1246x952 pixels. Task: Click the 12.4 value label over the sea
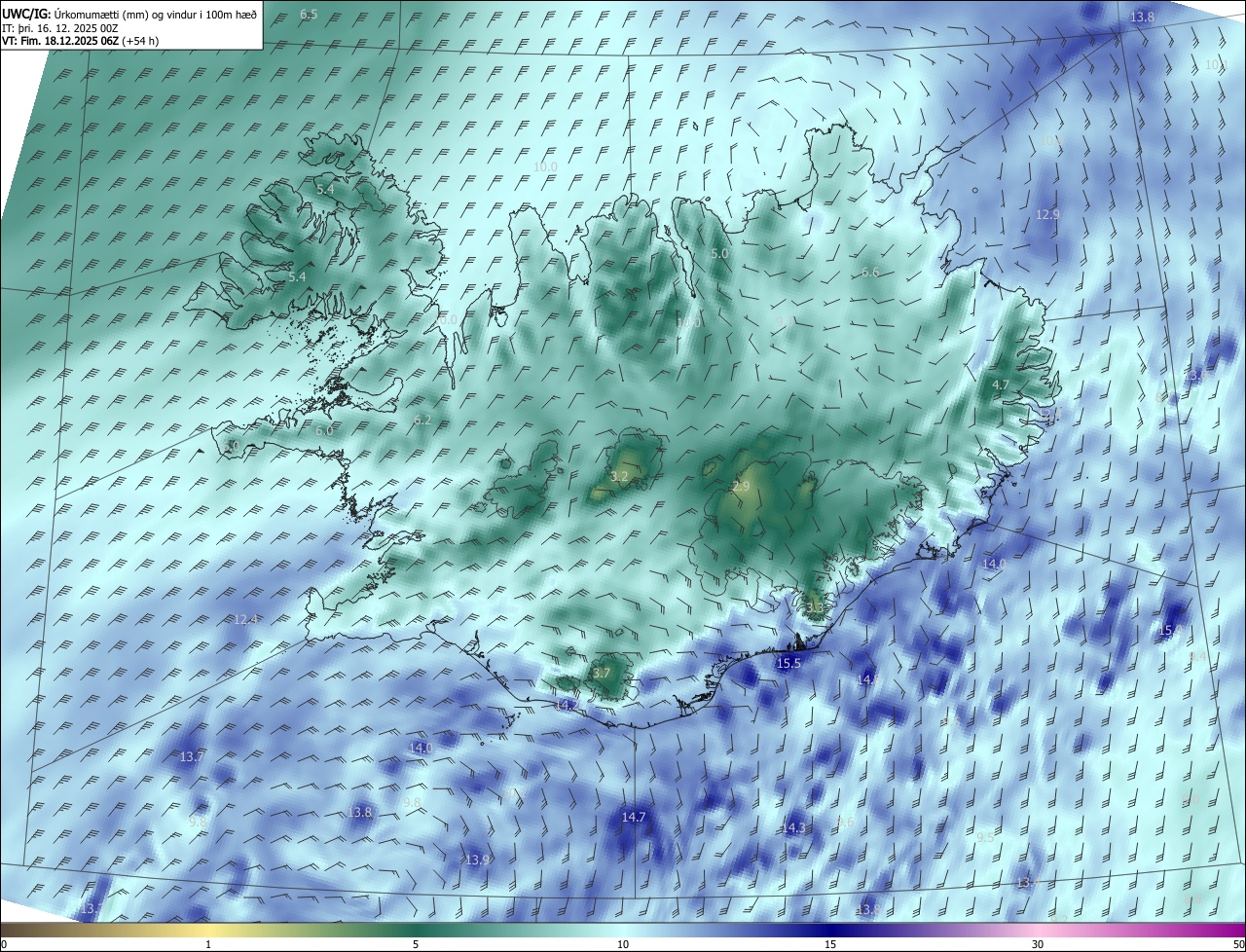[245, 620]
